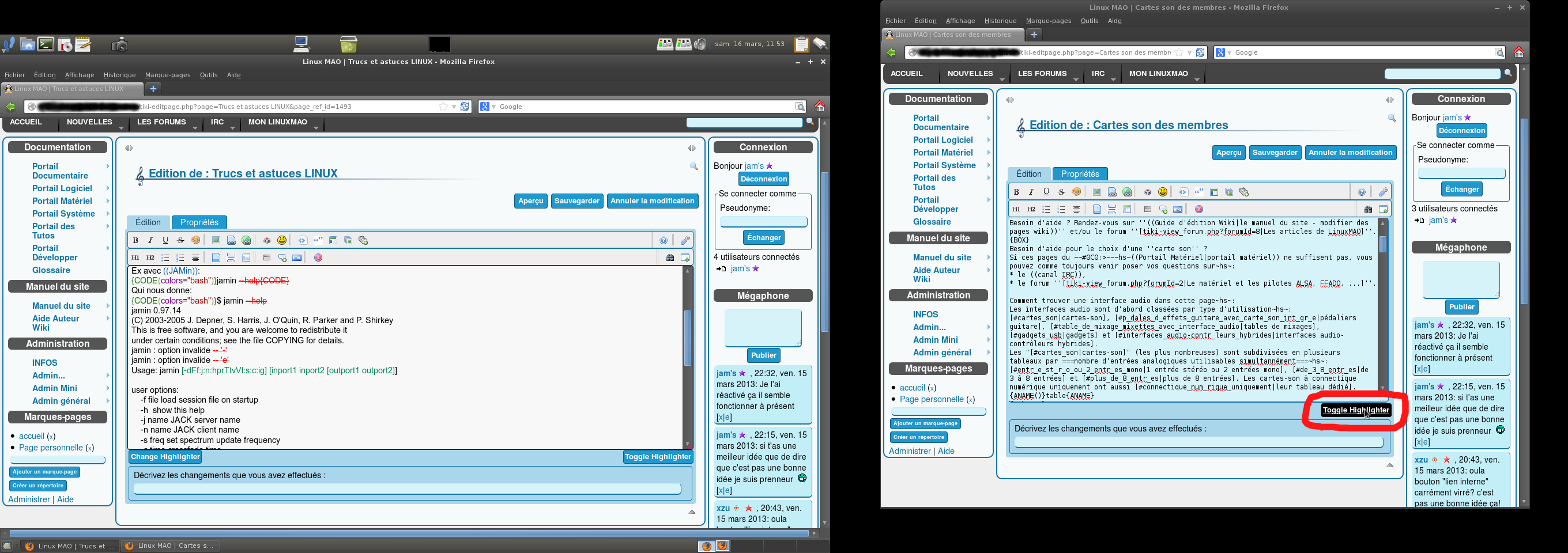
Task: Open the terminal from the desktop panel
Action: (x=46, y=44)
